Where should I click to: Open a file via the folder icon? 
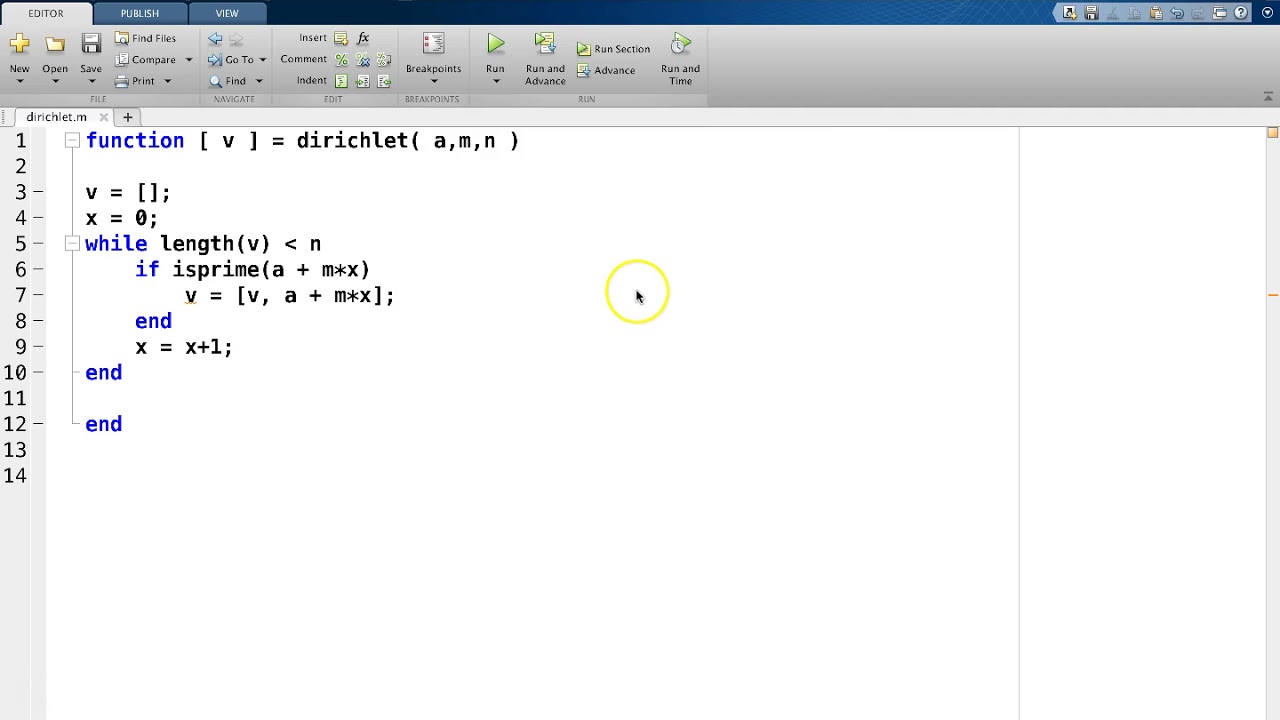(55, 44)
